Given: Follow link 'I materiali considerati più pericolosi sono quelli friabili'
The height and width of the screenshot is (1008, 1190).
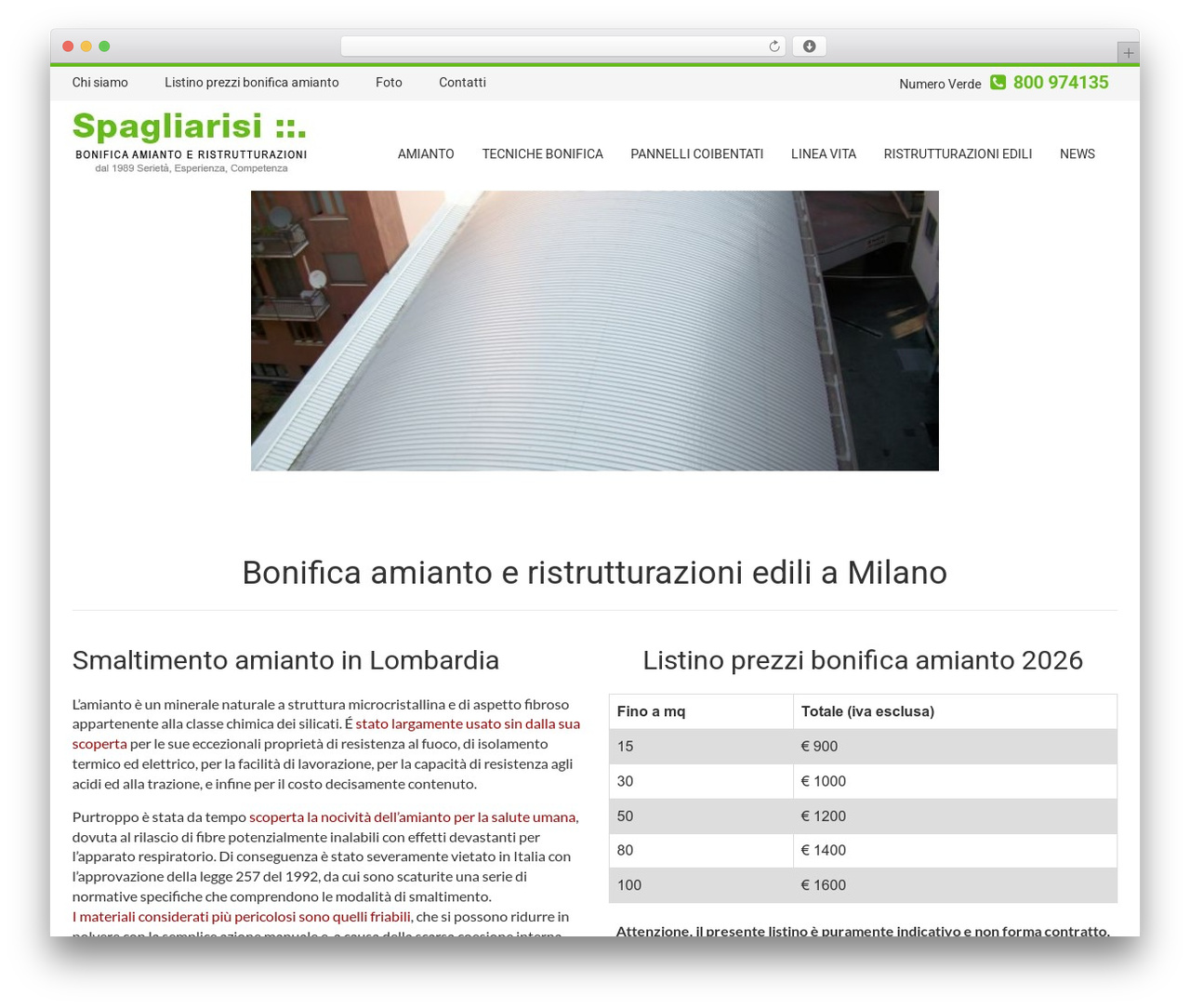Looking at the screenshot, I should (x=242, y=917).
